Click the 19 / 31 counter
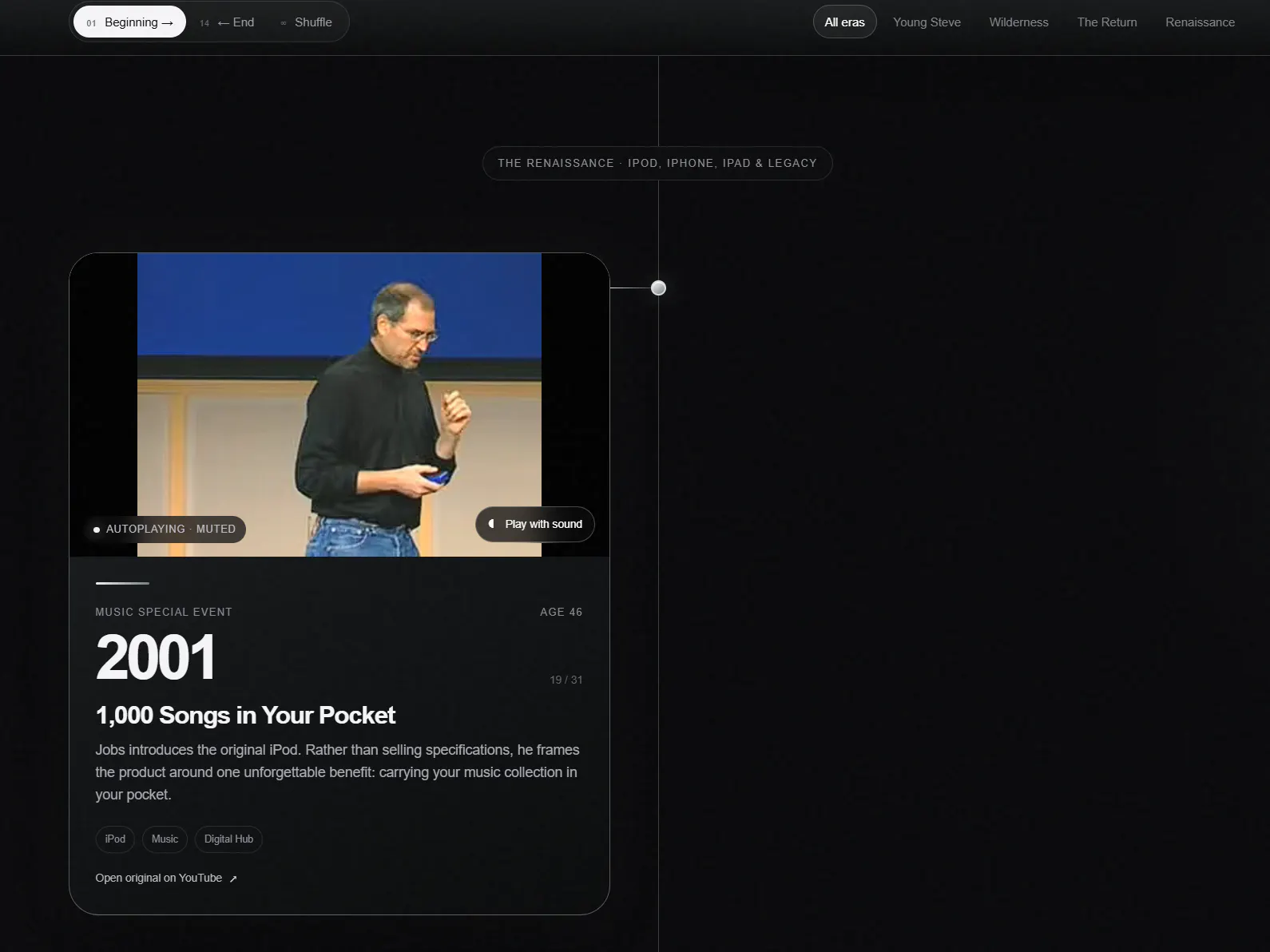This screenshot has width=1270, height=952. [566, 680]
